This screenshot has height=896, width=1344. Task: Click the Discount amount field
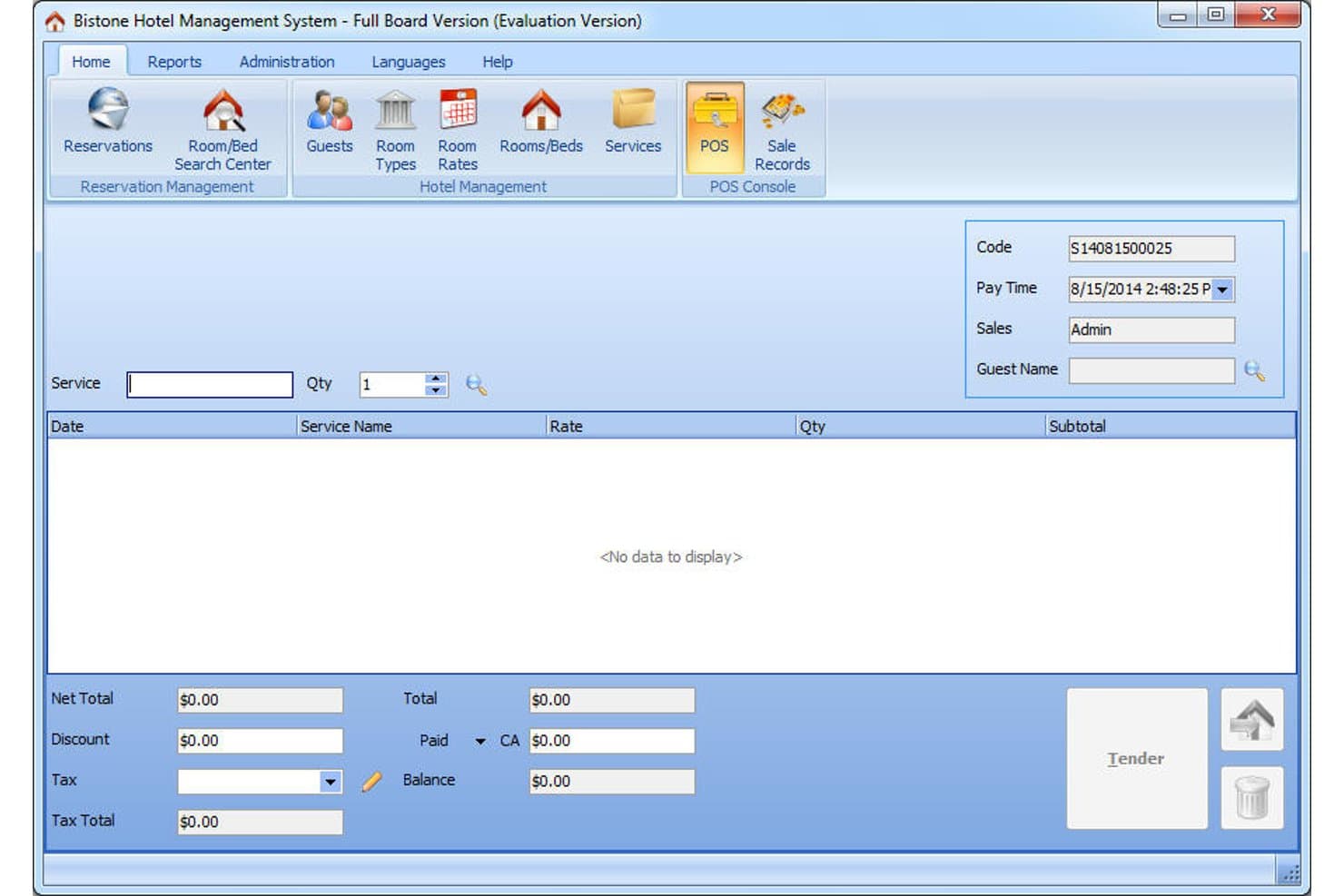pyautogui.click(x=260, y=741)
